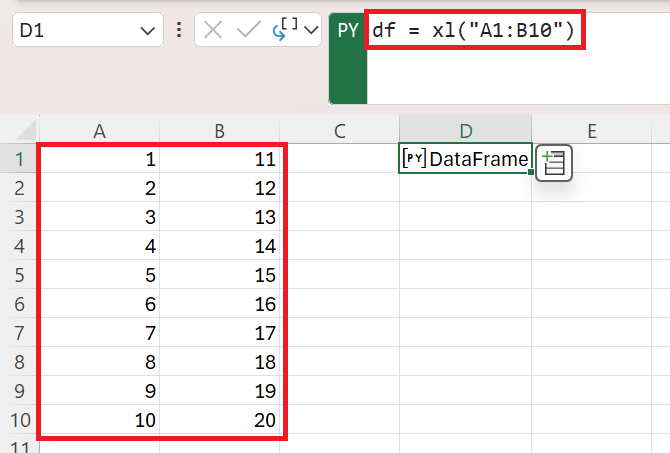Click the green PY badge in formula bar
Viewport: 670px width, 453px height.
pyautogui.click(x=347, y=30)
